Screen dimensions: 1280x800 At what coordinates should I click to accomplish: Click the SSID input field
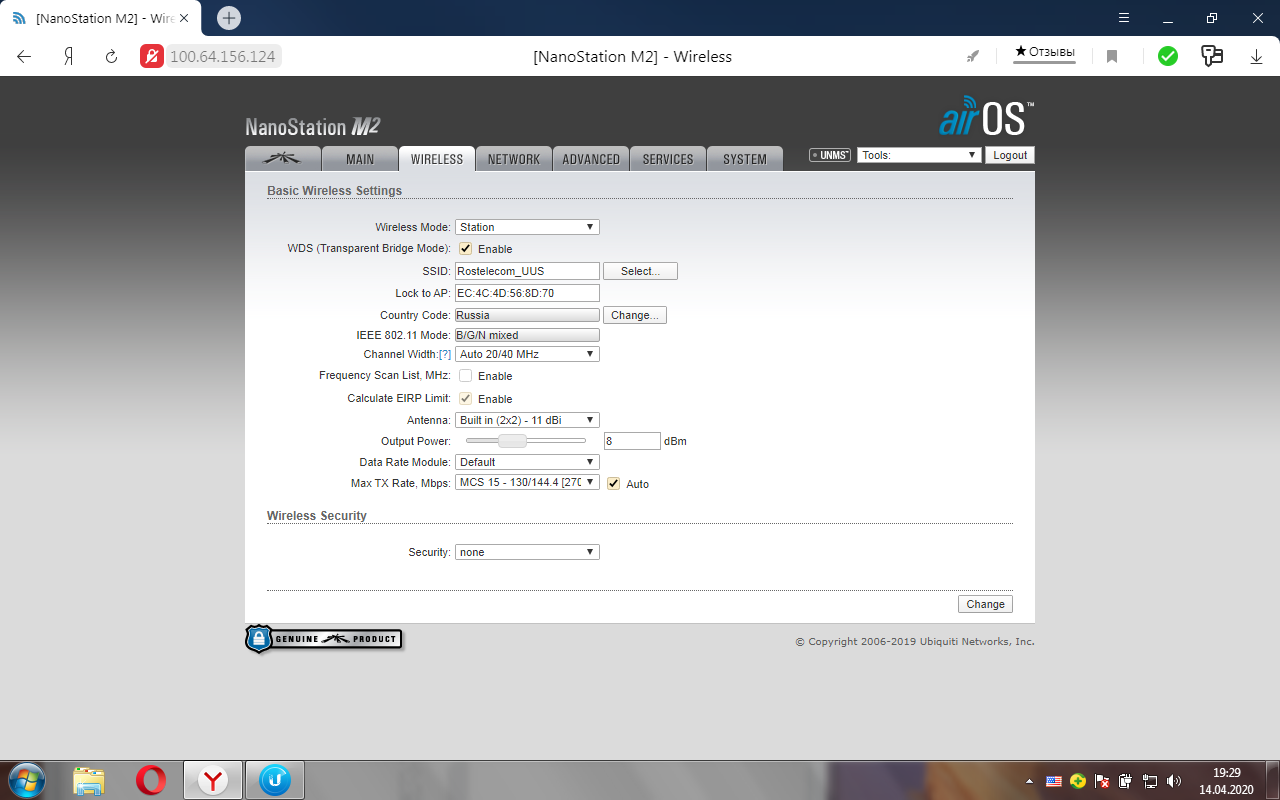point(527,271)
